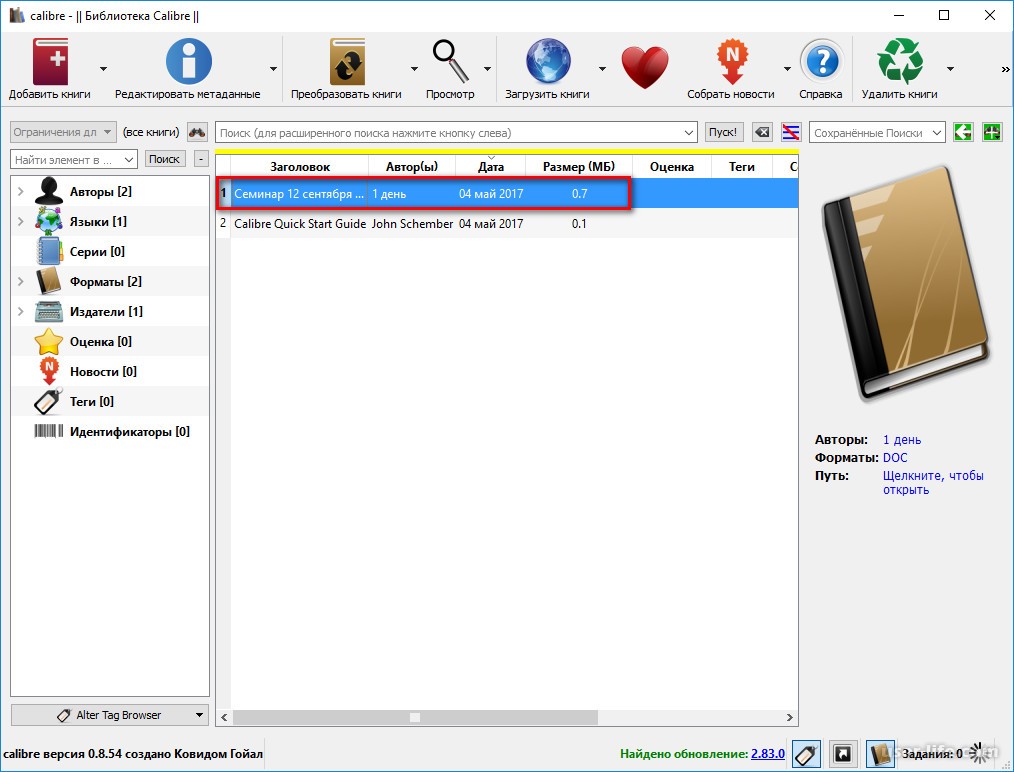Click the green arrow saved-search icon
This screenshot has width=1014, height=772.
(x=963, y=133)
